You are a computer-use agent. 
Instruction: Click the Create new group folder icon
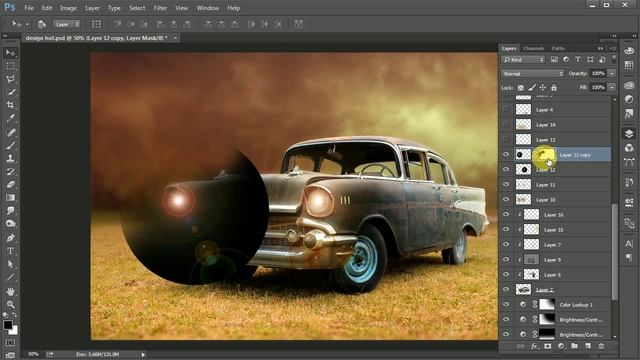point(574,346)
